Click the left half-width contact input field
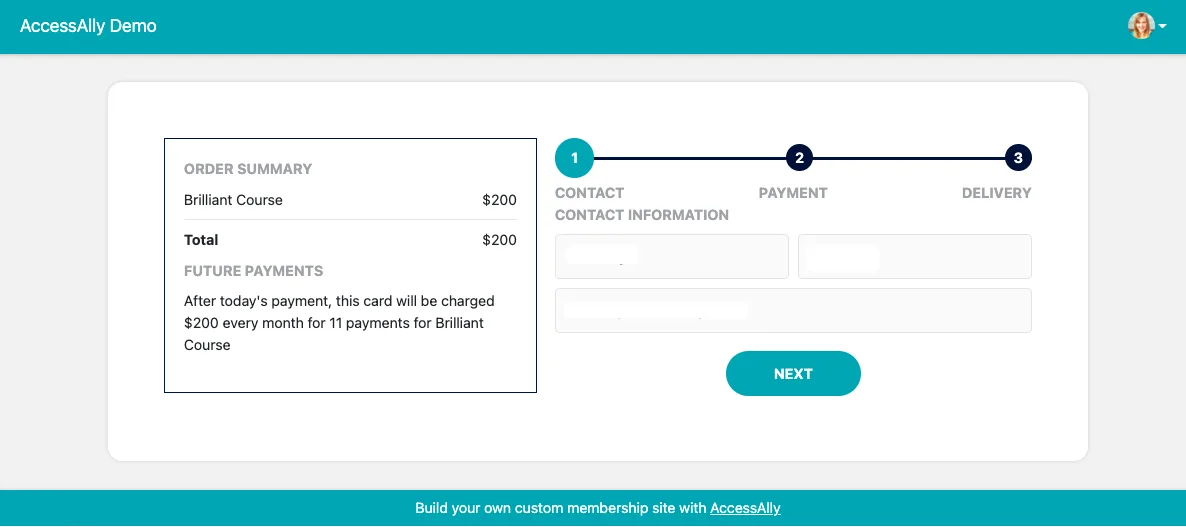The image size is (1186, 527). [672, 256]
